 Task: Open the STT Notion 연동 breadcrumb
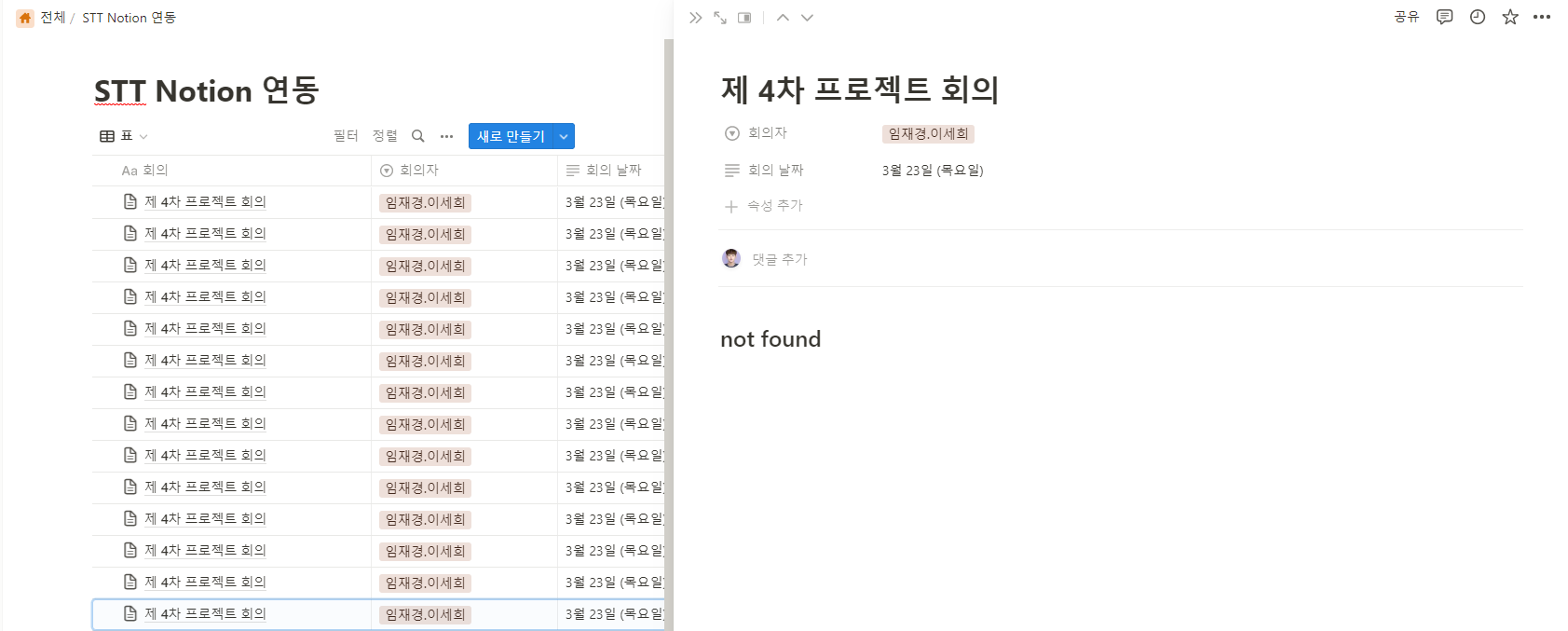129,18
